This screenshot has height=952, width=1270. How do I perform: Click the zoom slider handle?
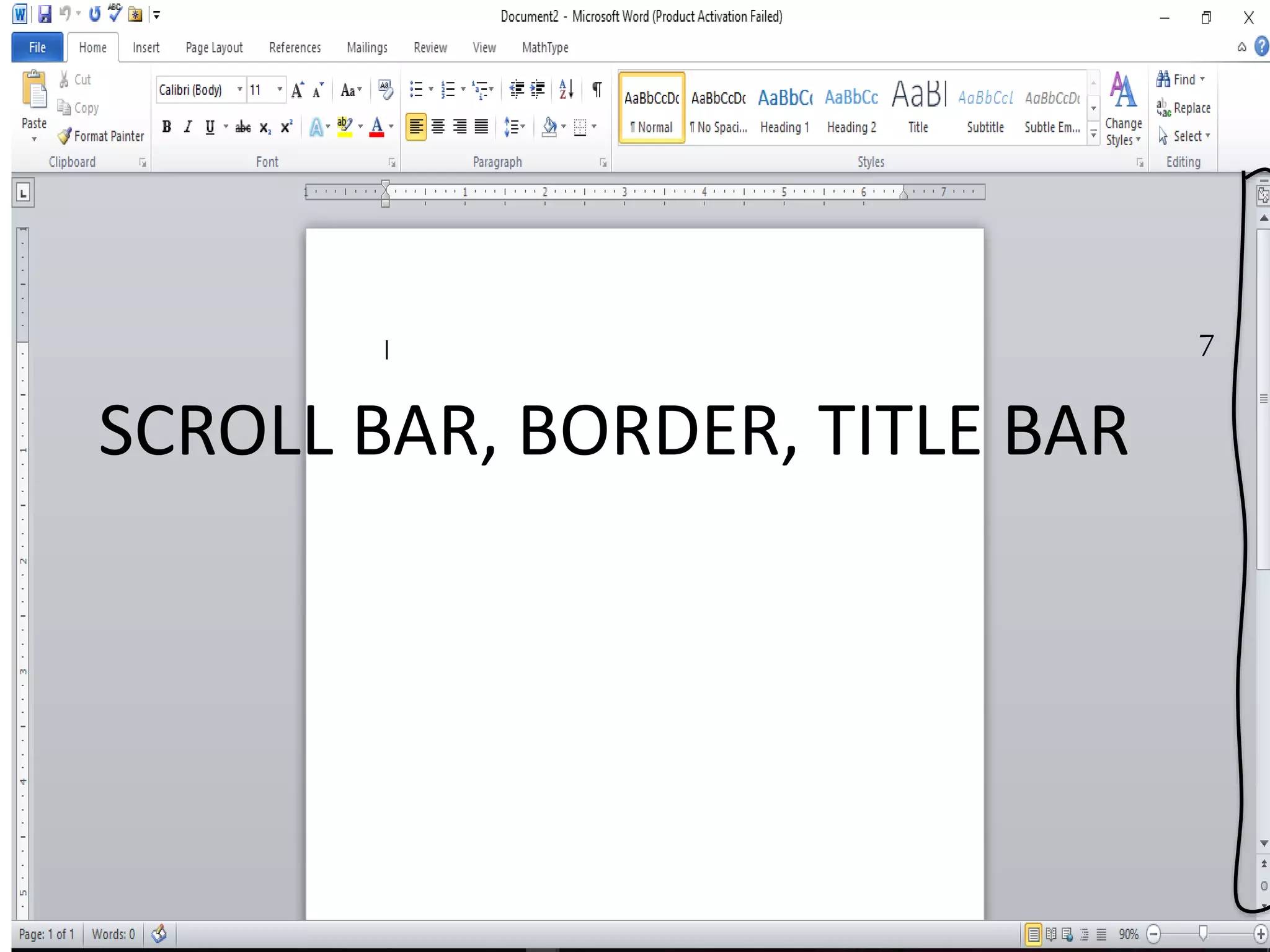point(1203,933)
